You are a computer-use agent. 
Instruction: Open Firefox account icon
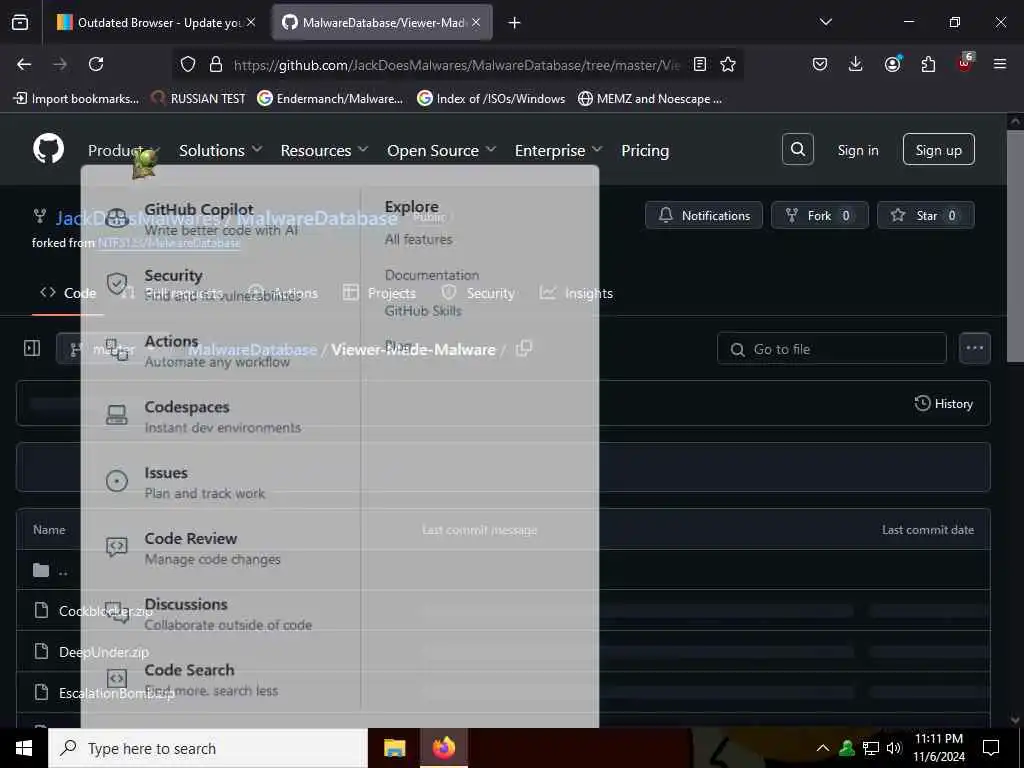point(892,64)
